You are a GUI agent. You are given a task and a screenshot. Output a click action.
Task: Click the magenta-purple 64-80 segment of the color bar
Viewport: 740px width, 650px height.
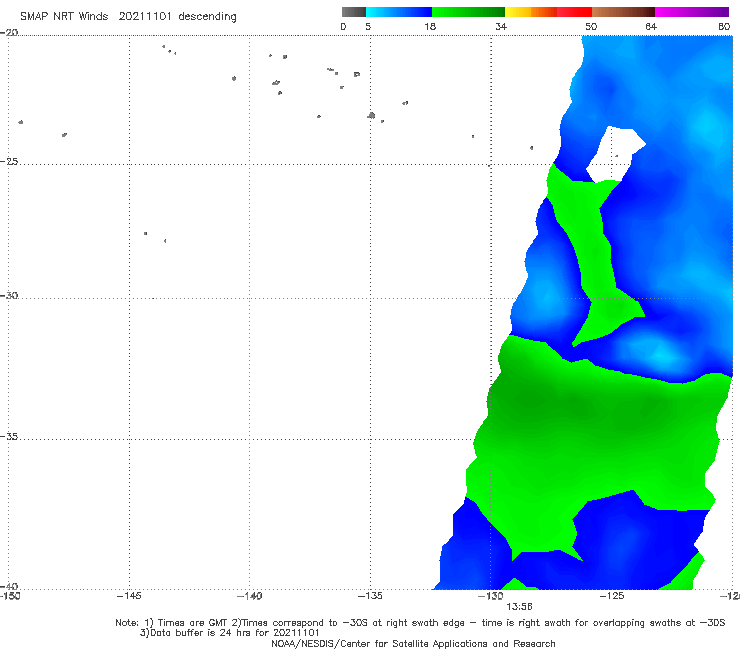pos(692,12)
